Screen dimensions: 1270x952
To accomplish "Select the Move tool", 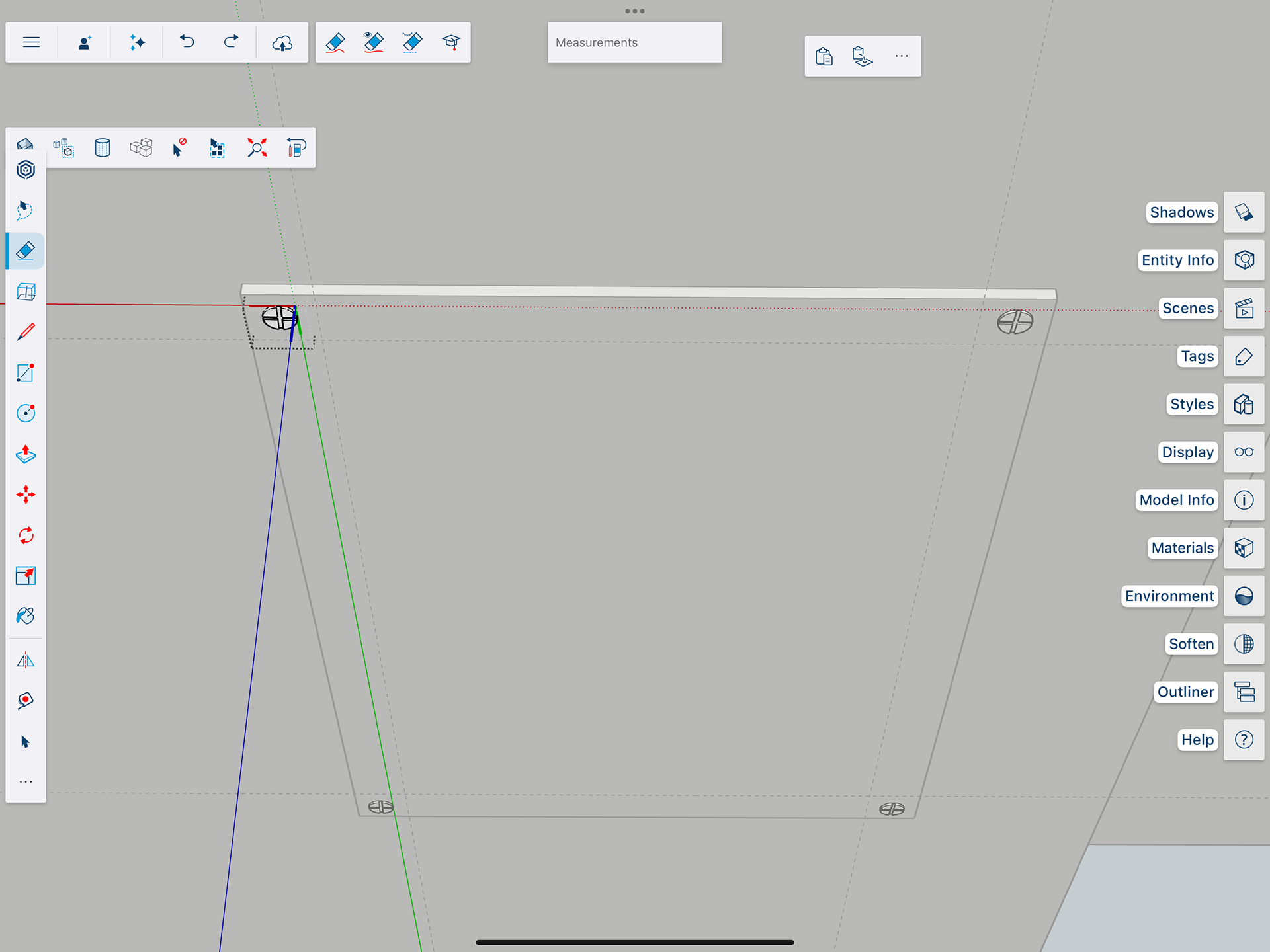I will pyautogui.click(x=26, y=495).
